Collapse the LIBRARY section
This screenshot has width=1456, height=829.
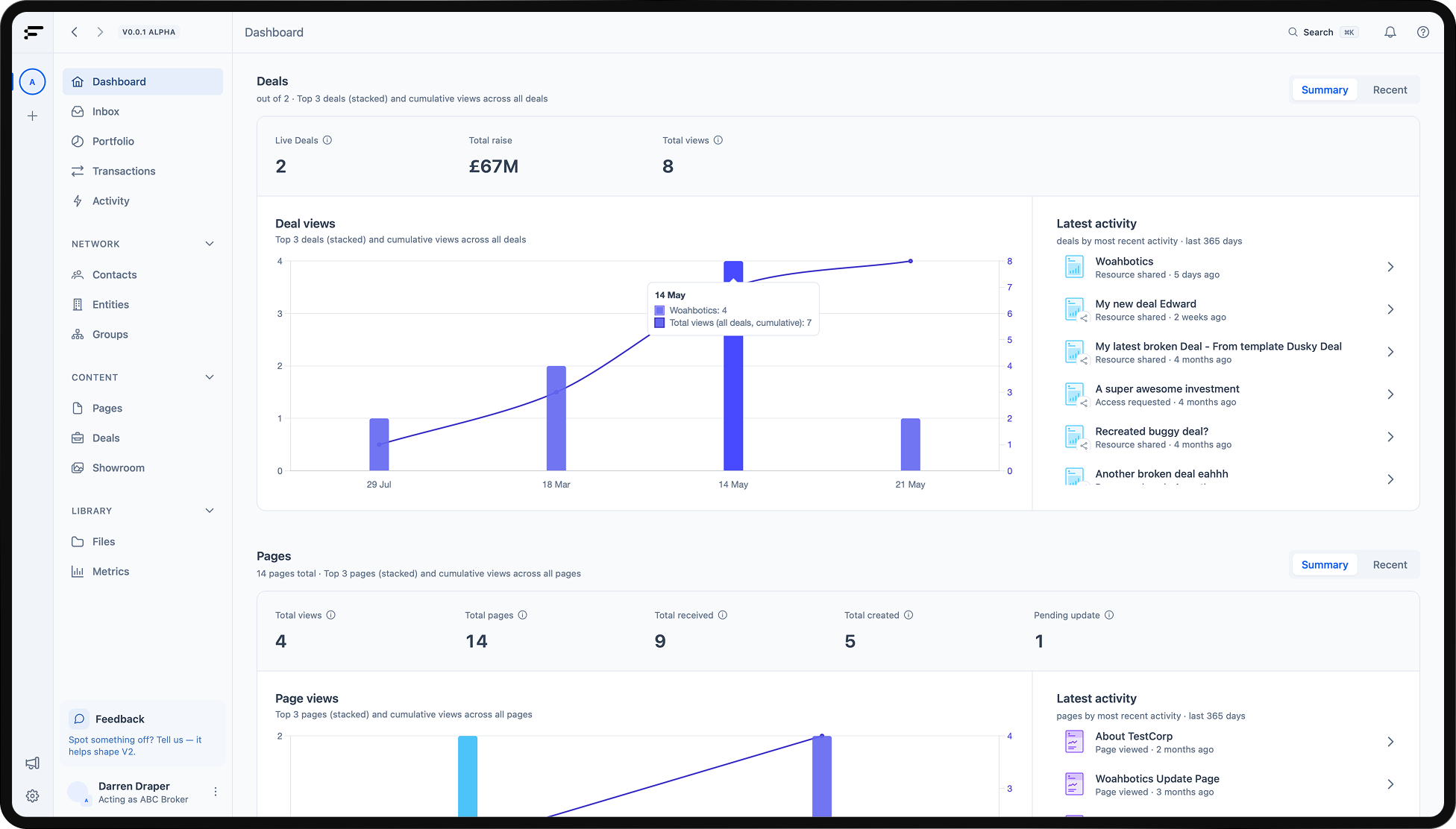pyautogui.click(x=210, y=511)
